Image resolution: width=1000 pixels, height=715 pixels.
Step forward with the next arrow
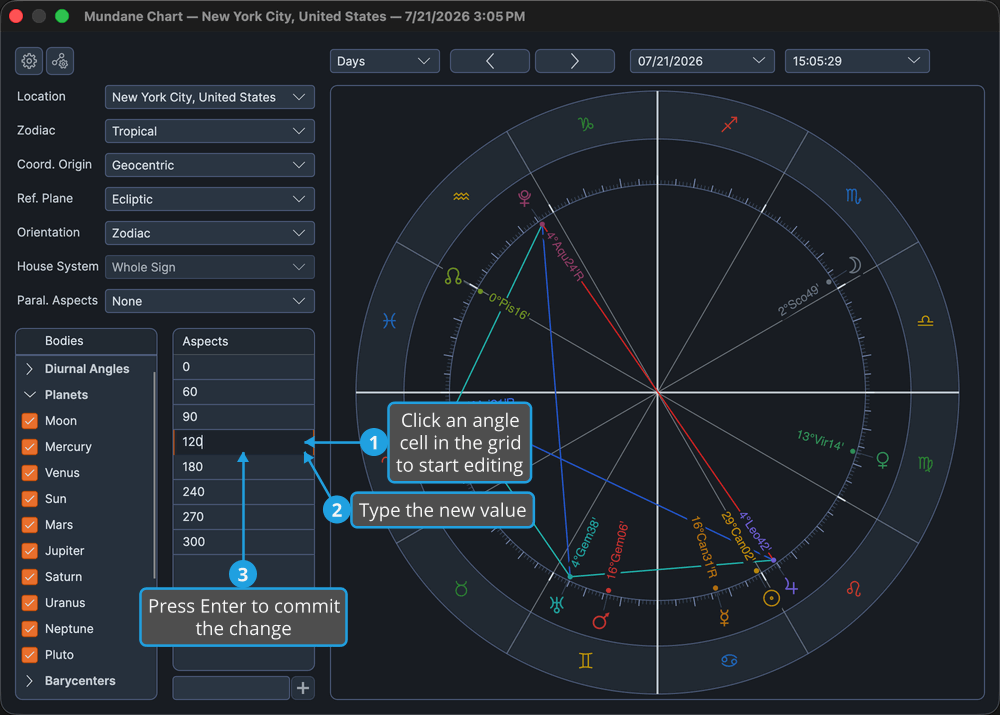575,61
